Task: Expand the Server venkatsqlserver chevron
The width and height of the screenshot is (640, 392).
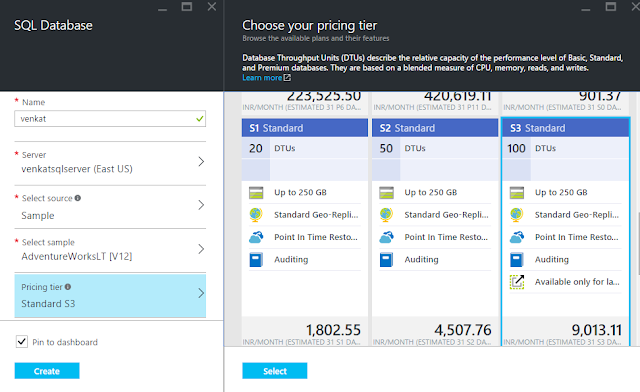Action: click(201, 162)
